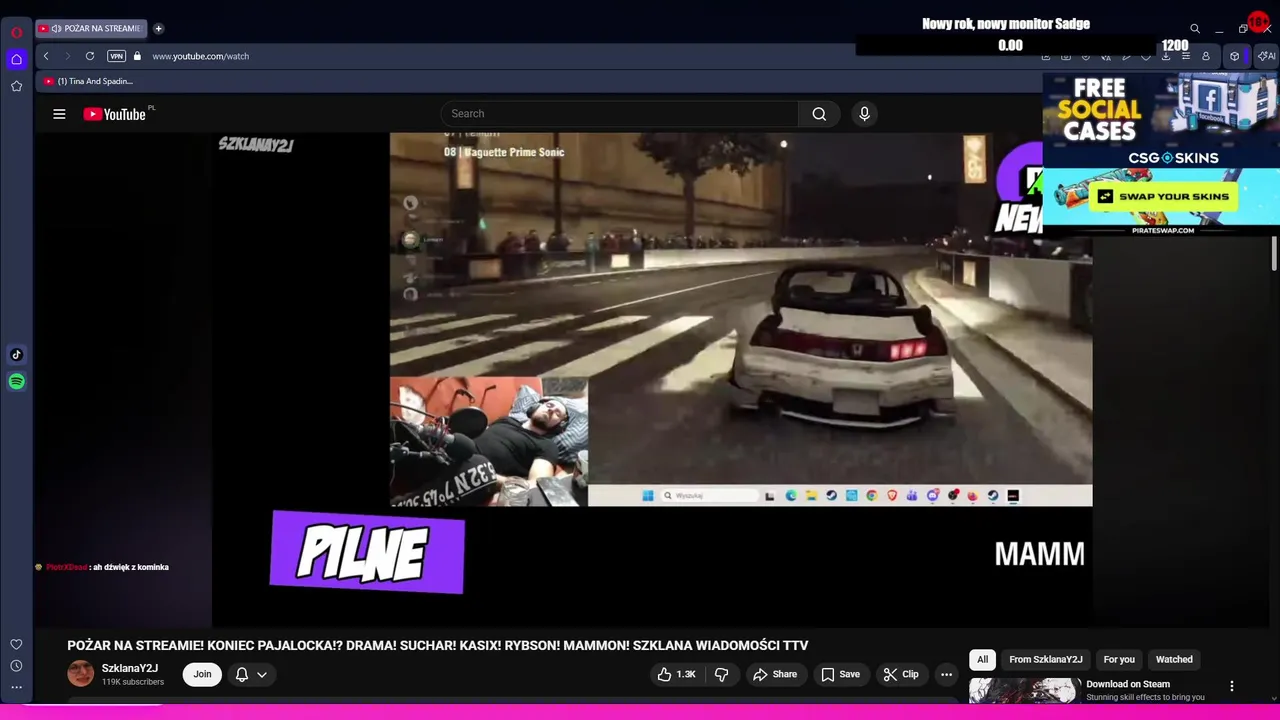Submit search with magnifier button

pos(819,114)
